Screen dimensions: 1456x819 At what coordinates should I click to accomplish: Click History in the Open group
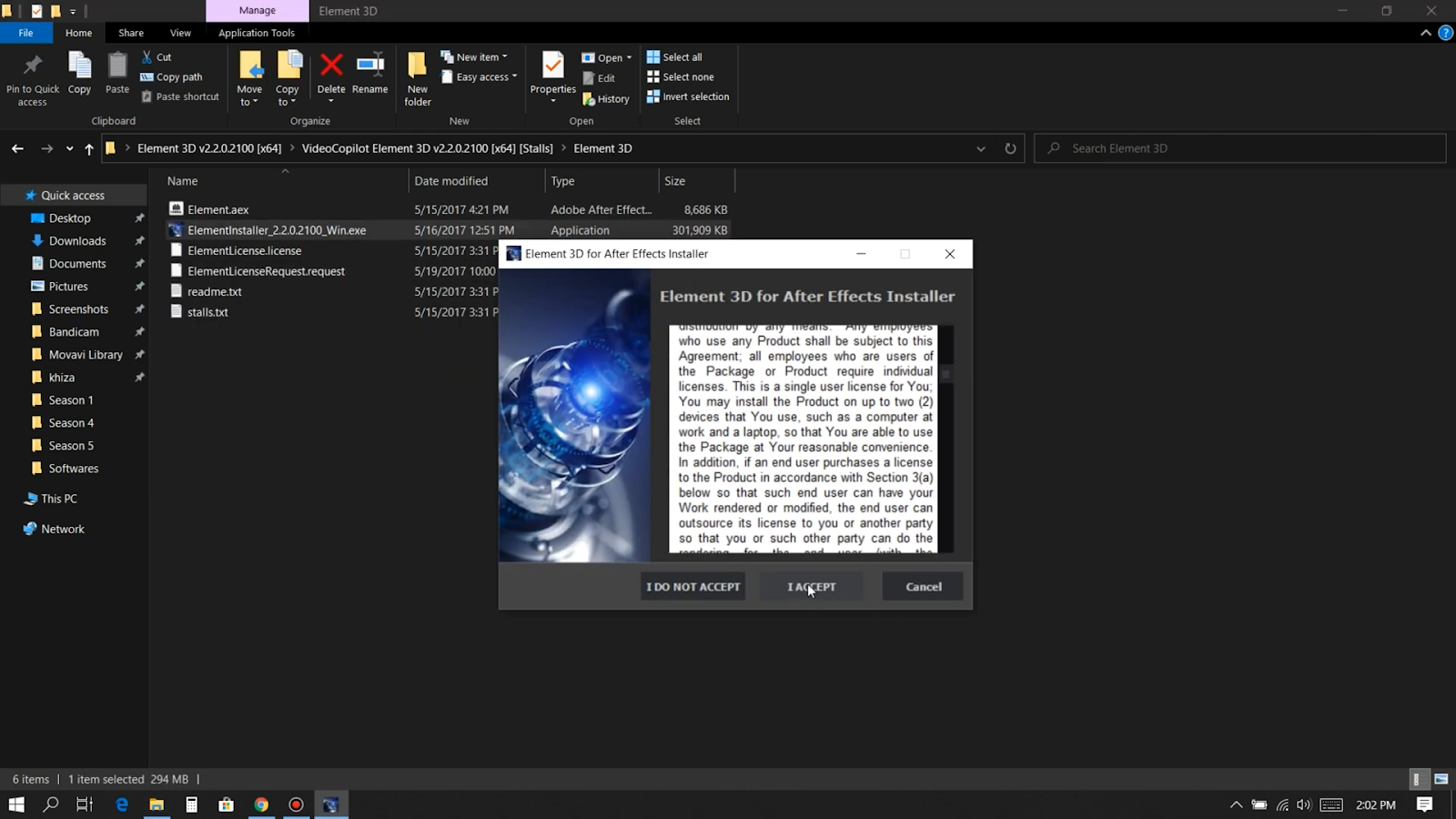pos(606,98)
